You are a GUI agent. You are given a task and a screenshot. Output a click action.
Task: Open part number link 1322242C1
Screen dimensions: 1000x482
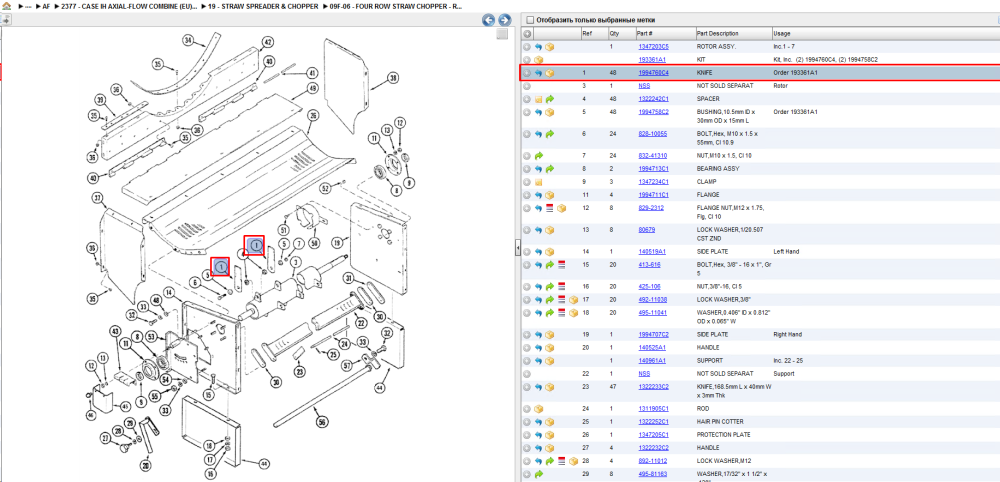[653, 99]
